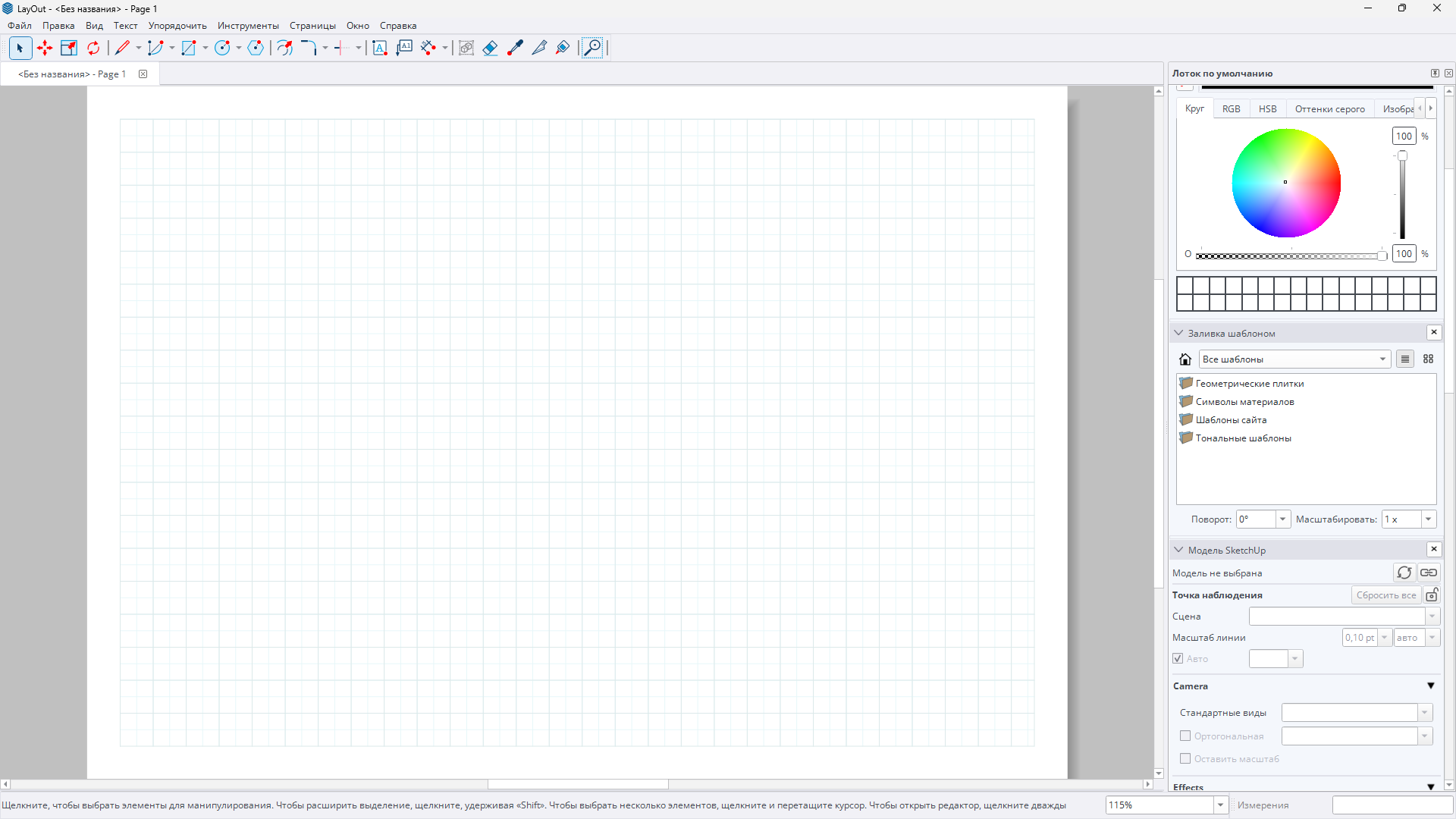Click the Сбросить все button
This screenshot has height=819, width=1456.
click(x=1385, y=595)
